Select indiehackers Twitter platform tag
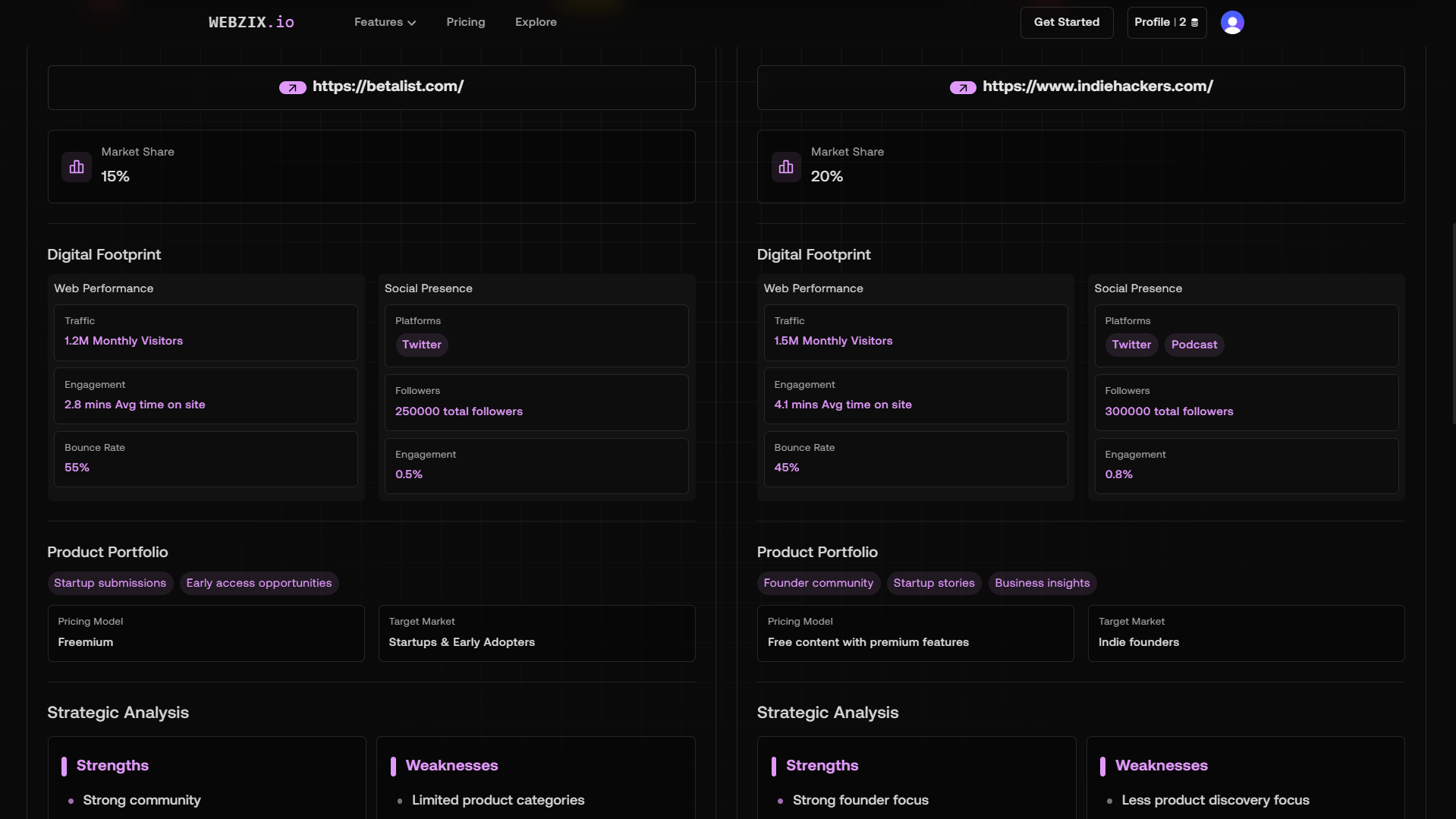 (x=1131, y=345)
